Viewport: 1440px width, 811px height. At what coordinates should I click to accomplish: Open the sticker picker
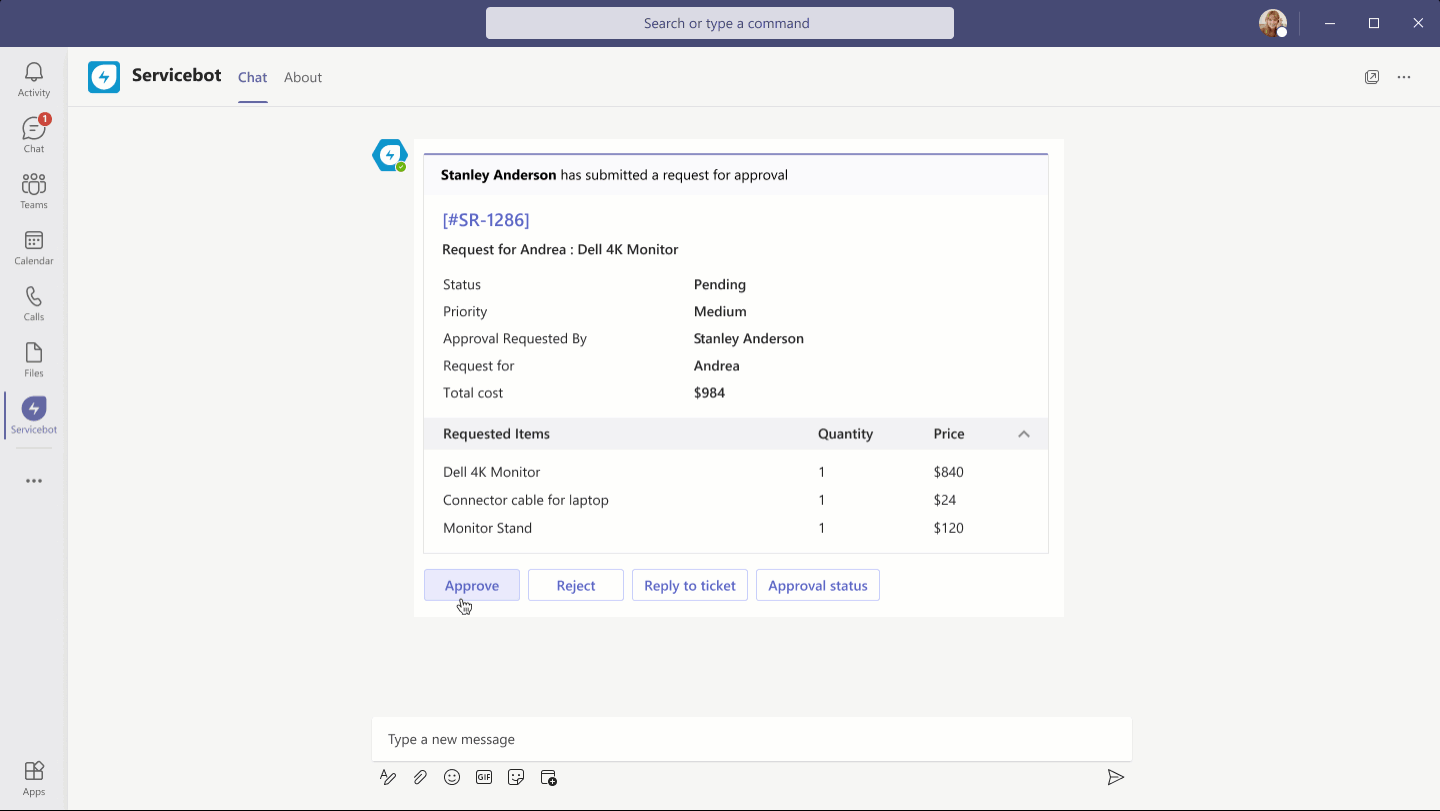[x=516, y=777]
